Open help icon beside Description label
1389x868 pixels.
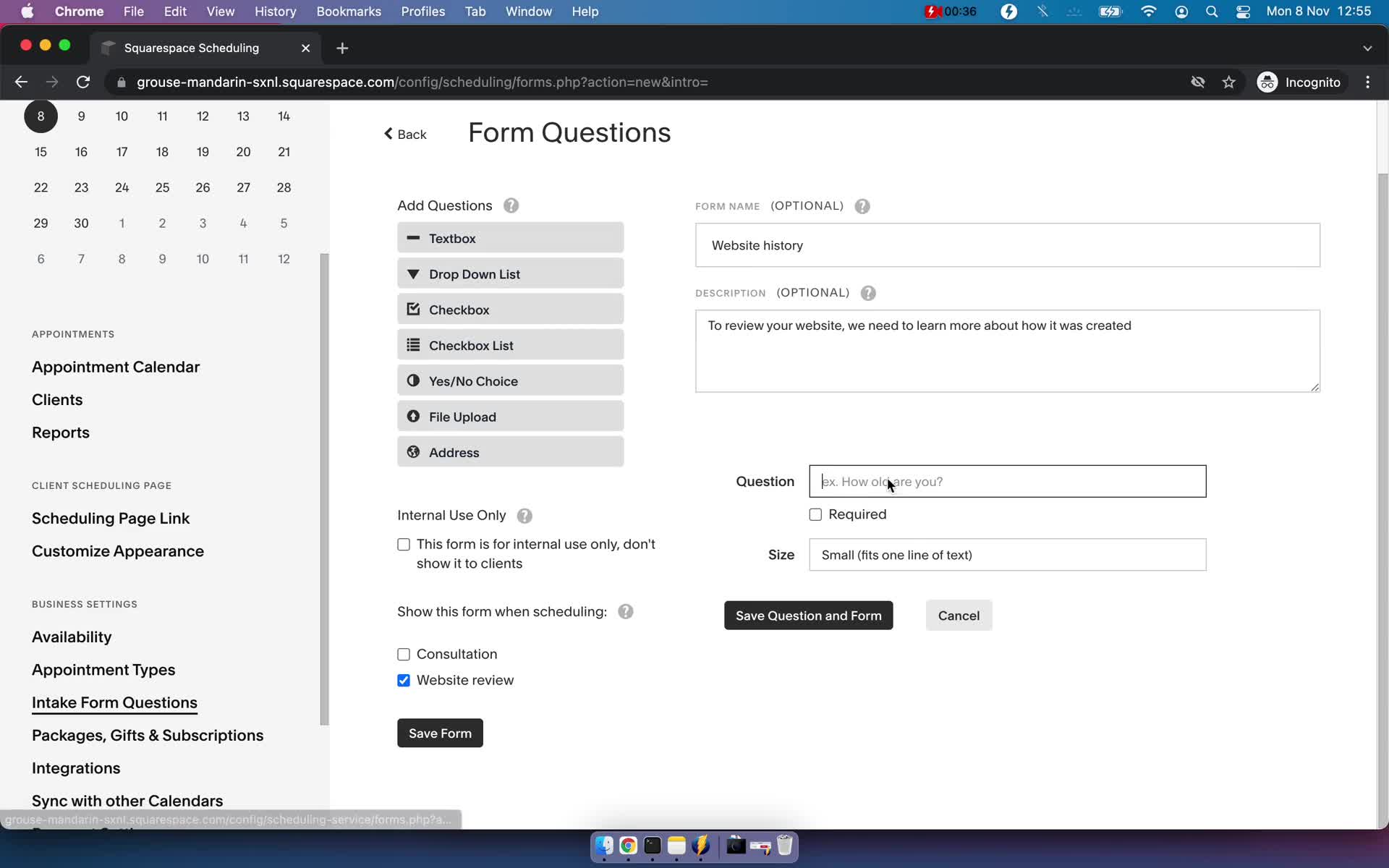pyautogui.click(x=868, y=293)
